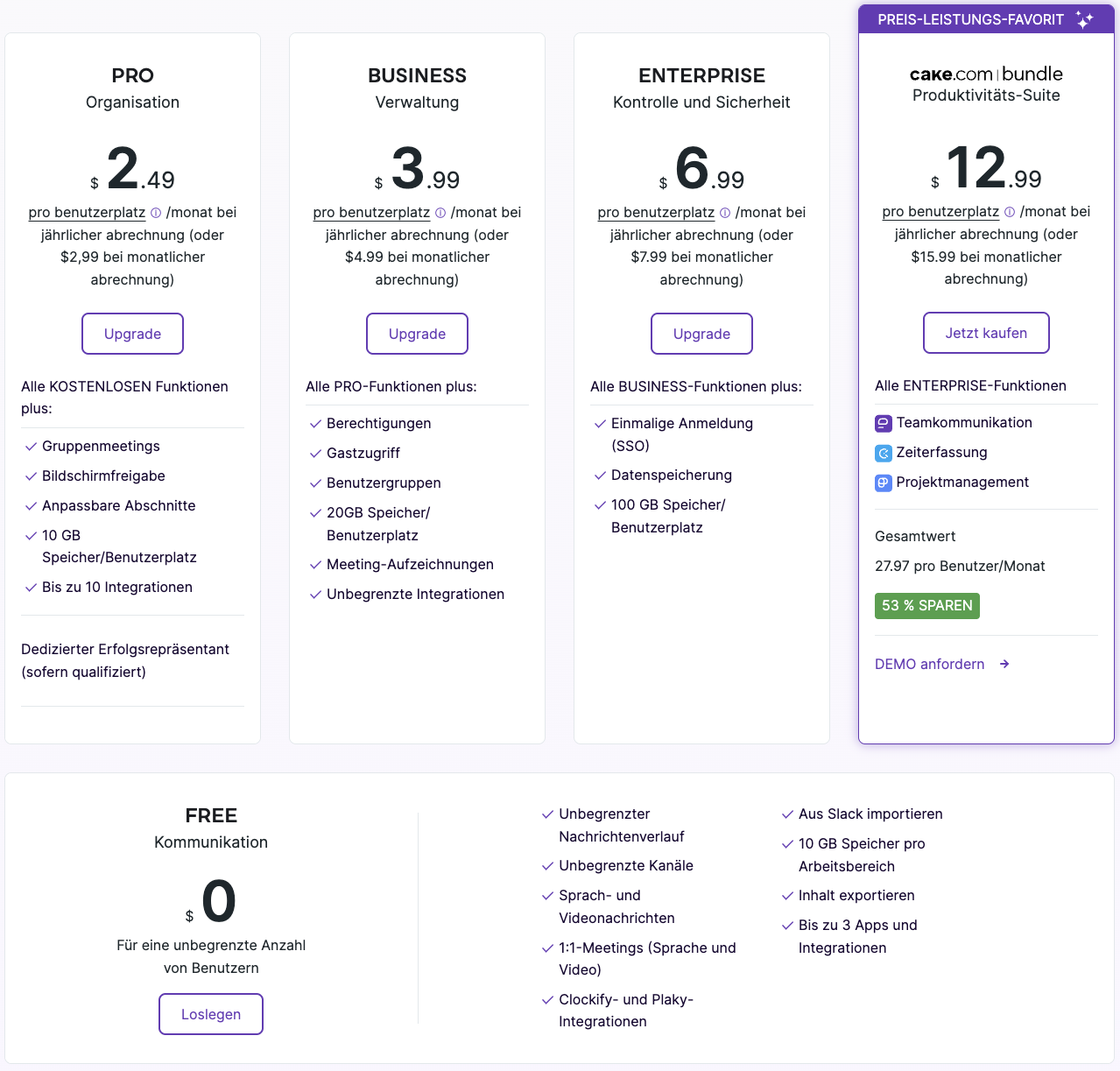Click the arrow icon beside DEMO anfordern
Viewport: 1120px width, 1071px height.
pos(1004,664)
